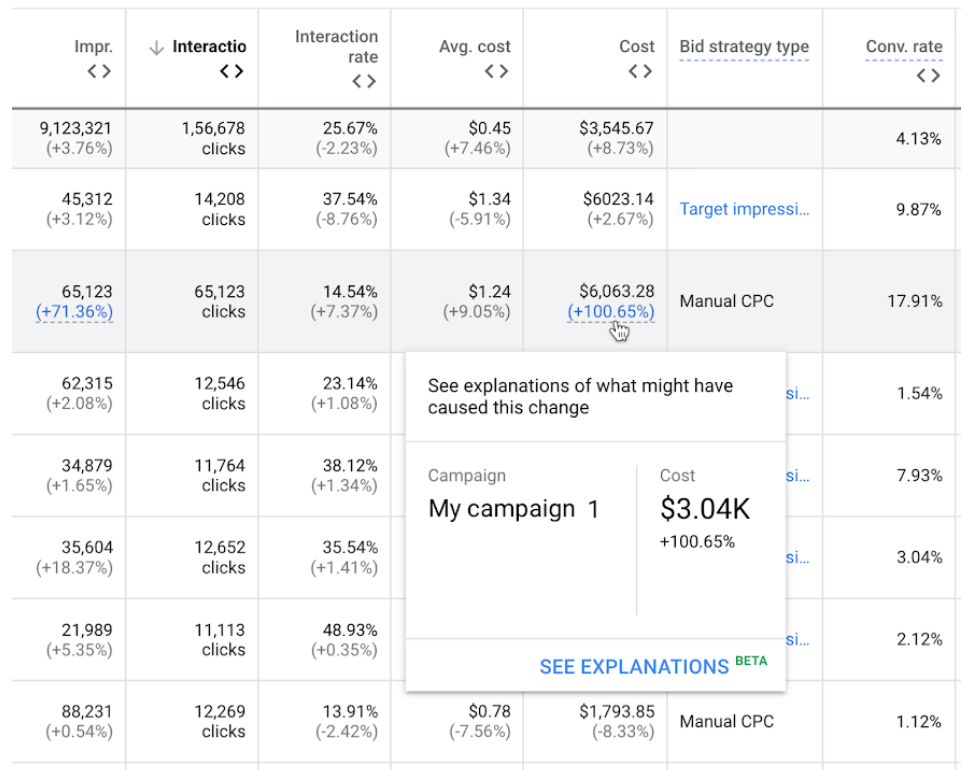Click Manual CPC in the 1.12% row
This screenshot has height=770, width=961.
pyautogui.click(x=726, y=722)
